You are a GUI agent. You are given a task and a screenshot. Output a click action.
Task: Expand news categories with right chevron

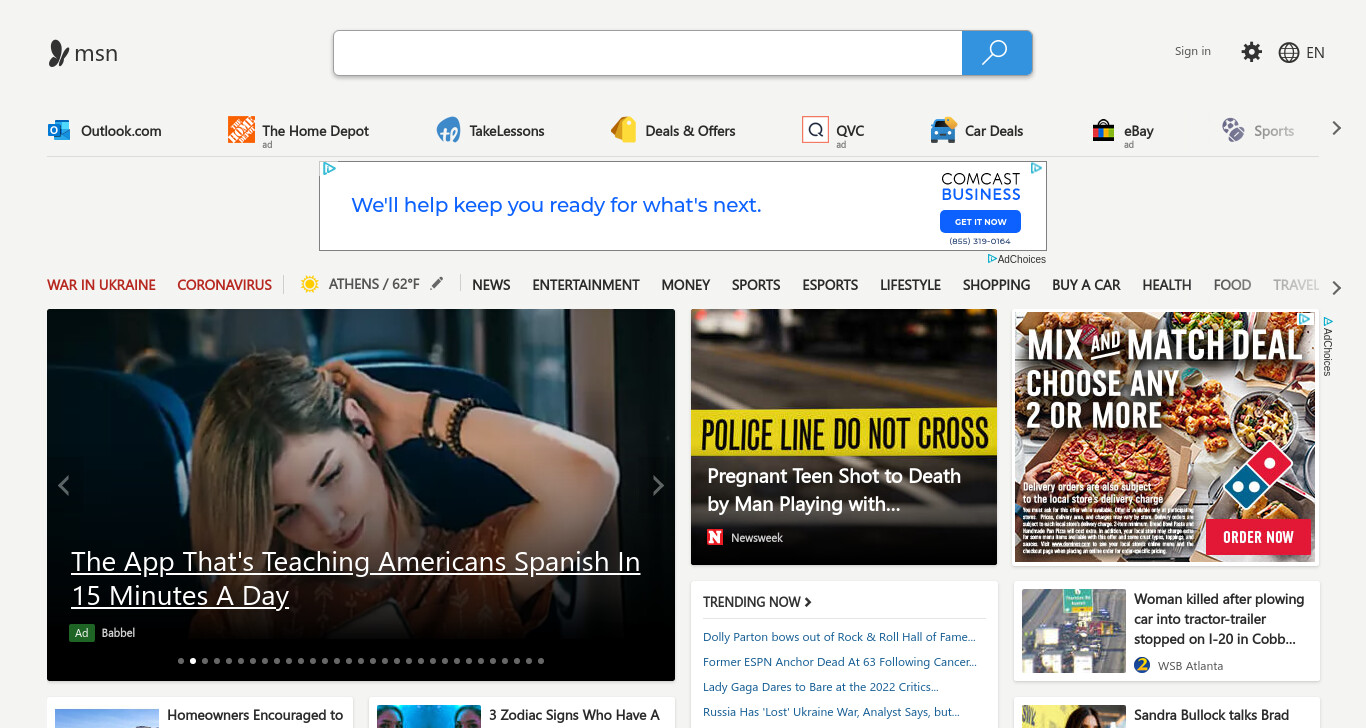click(x=1337, y=288)
